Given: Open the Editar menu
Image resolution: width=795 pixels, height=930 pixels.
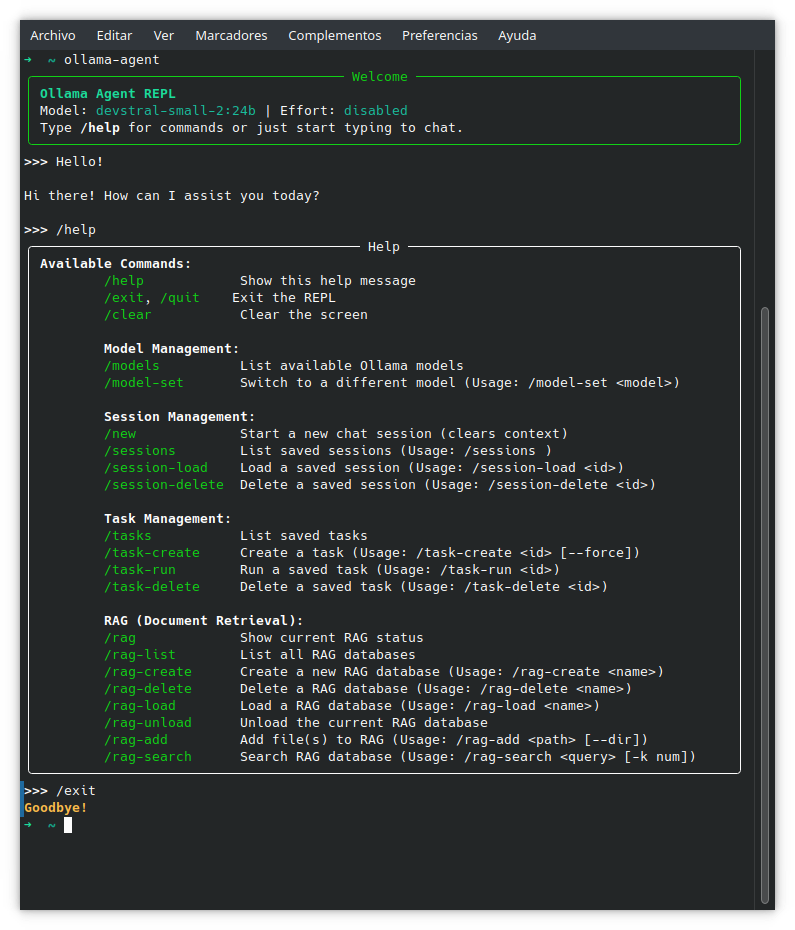Looking at the screenshot, I should (x=114, y=35).
